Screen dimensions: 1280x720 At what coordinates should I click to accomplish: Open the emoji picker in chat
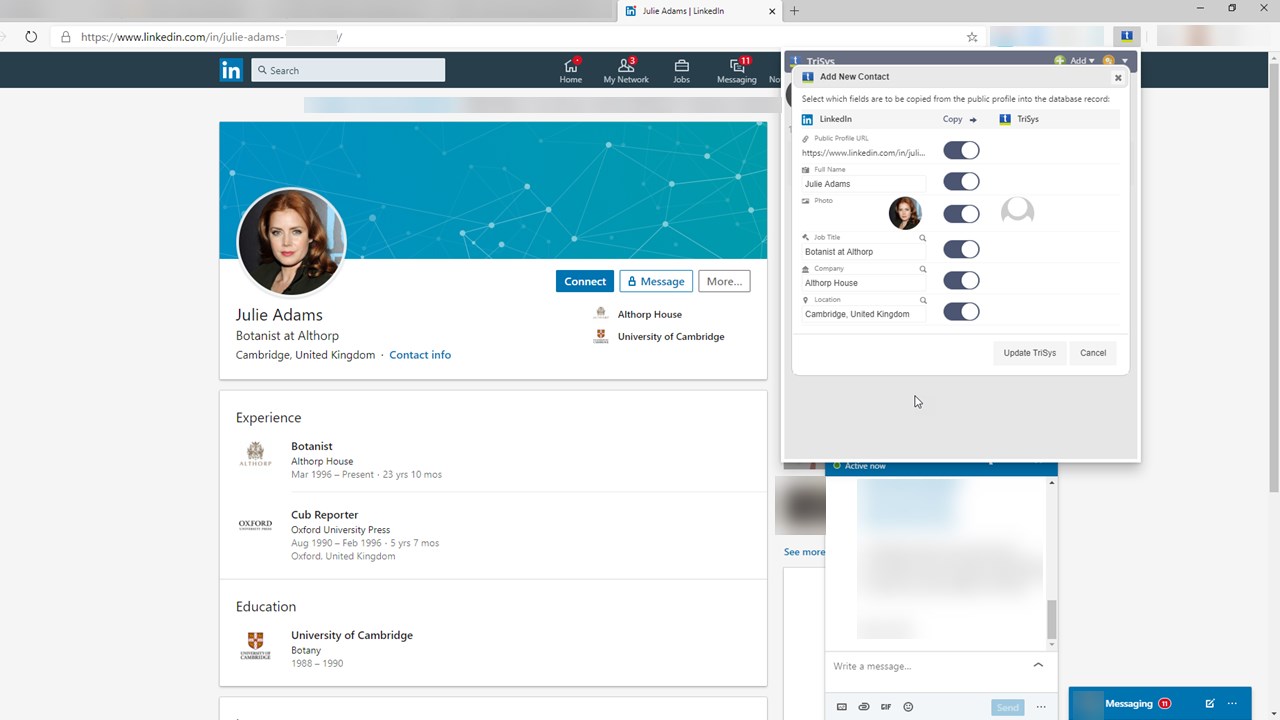[x=908, y=707]
